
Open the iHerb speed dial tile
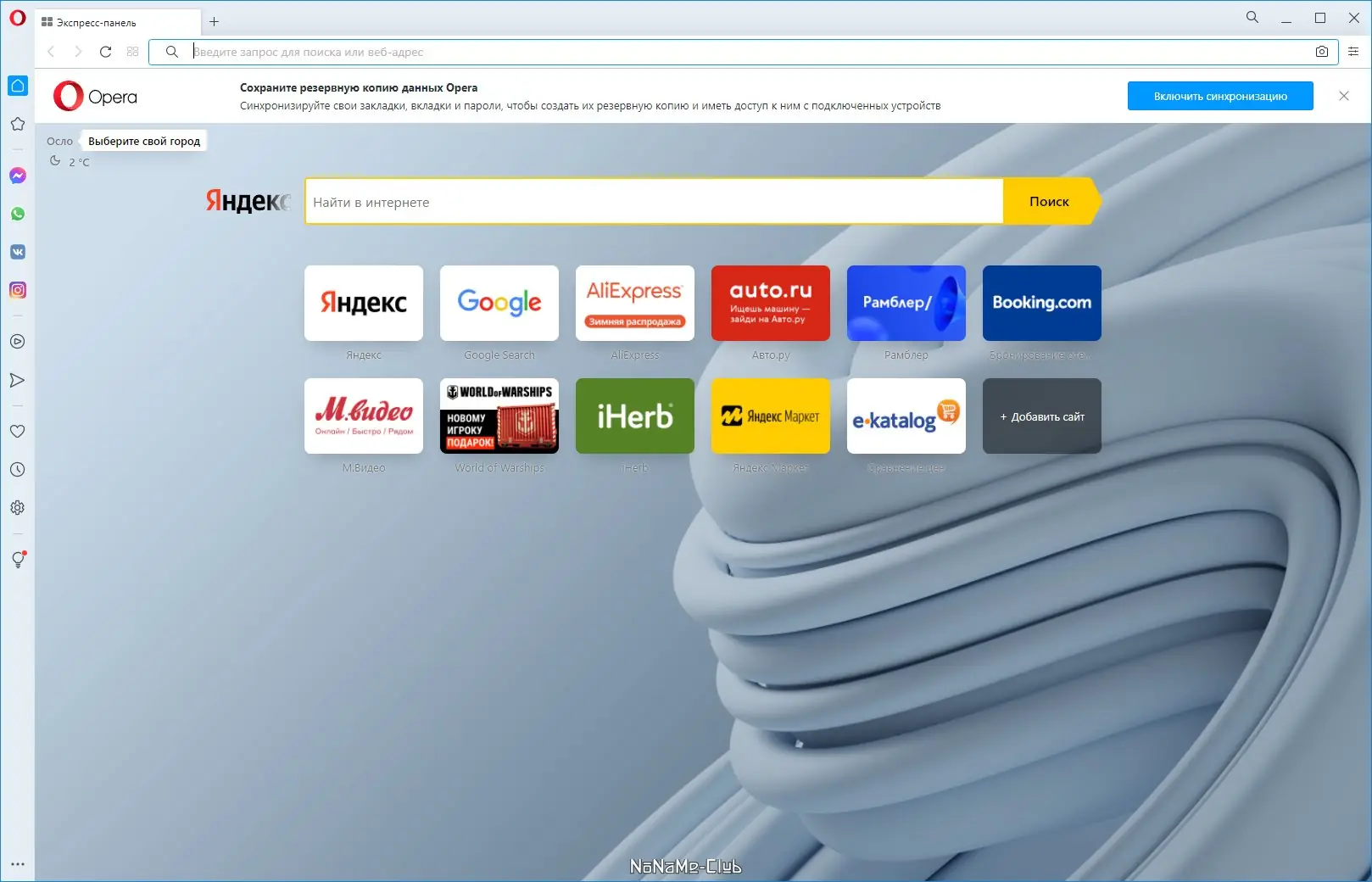[x=635, y=416]
